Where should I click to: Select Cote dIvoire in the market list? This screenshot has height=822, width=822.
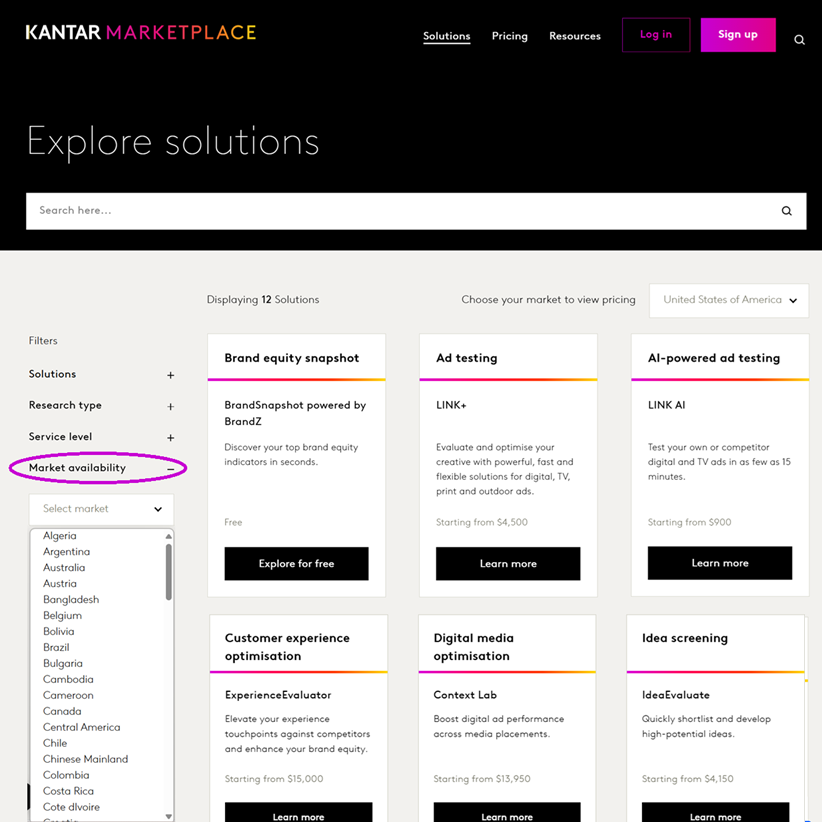71,807
